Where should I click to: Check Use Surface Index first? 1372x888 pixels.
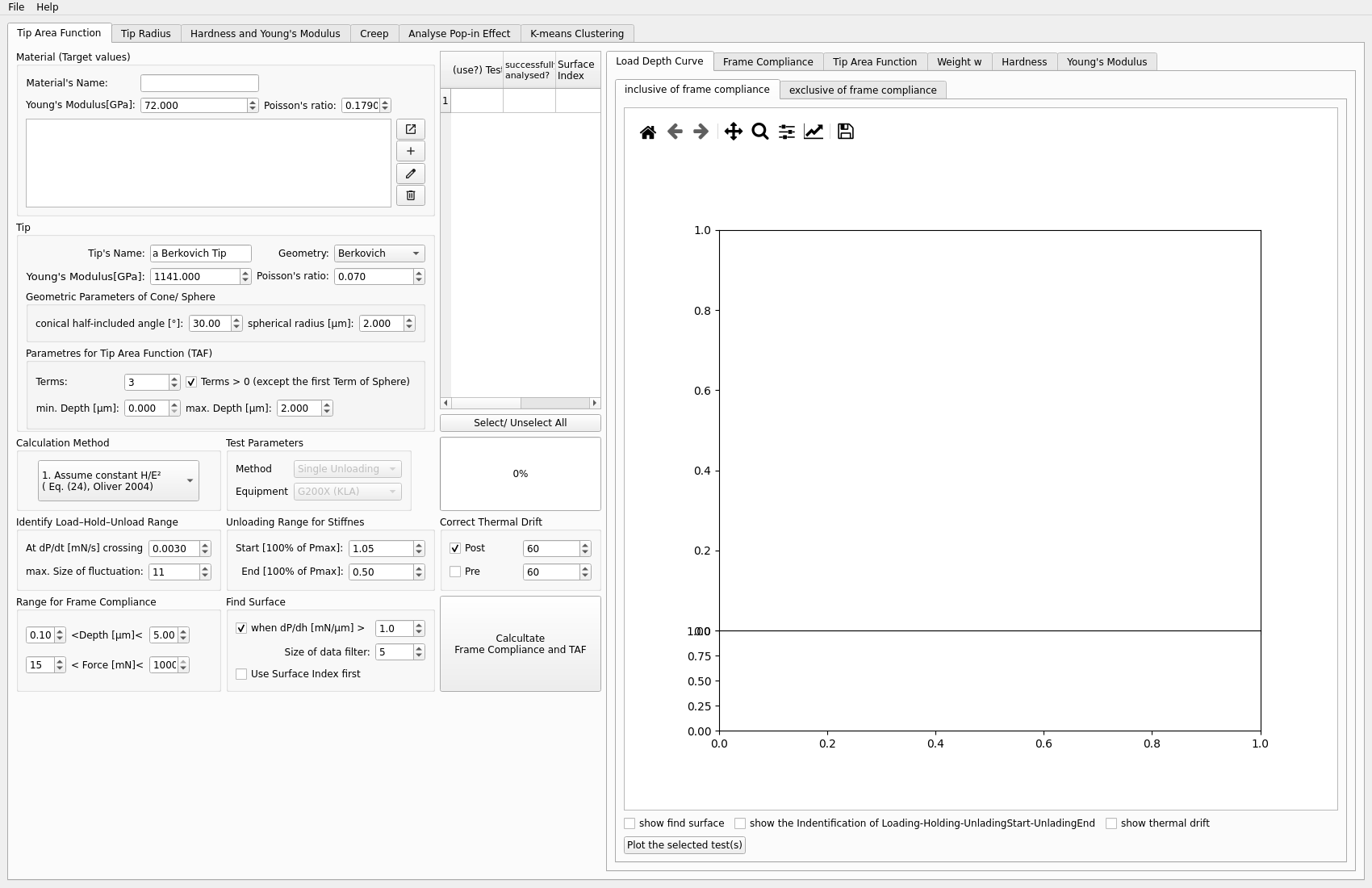[x=241, y=674]
